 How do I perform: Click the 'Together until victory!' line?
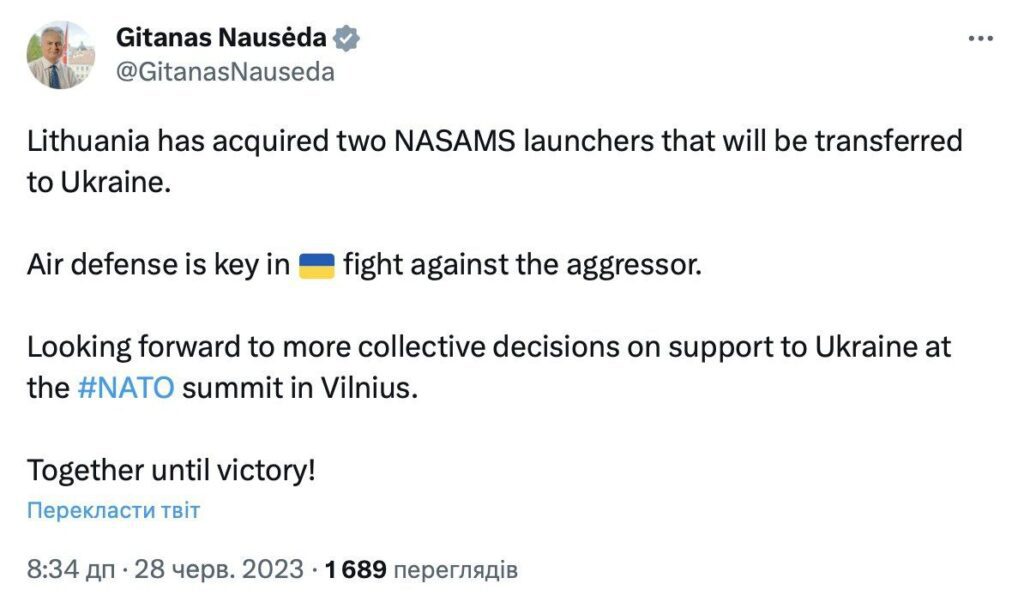click(x=171, y=470)
